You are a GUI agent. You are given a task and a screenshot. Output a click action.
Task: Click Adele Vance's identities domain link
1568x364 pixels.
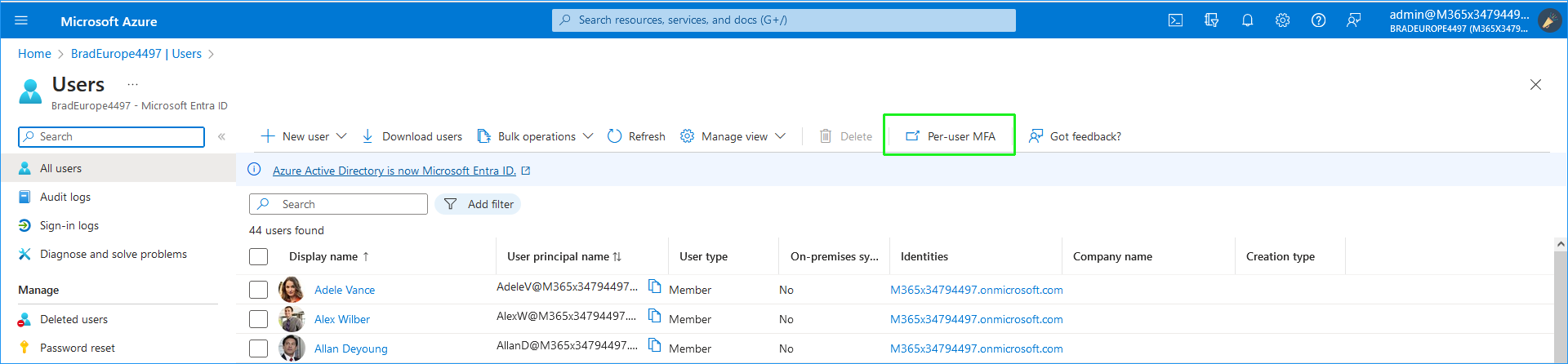point(977,290)
